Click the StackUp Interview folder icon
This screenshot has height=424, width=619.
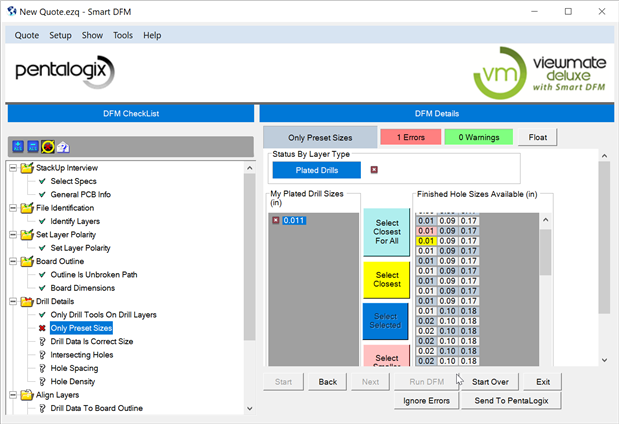click(26, 168)
